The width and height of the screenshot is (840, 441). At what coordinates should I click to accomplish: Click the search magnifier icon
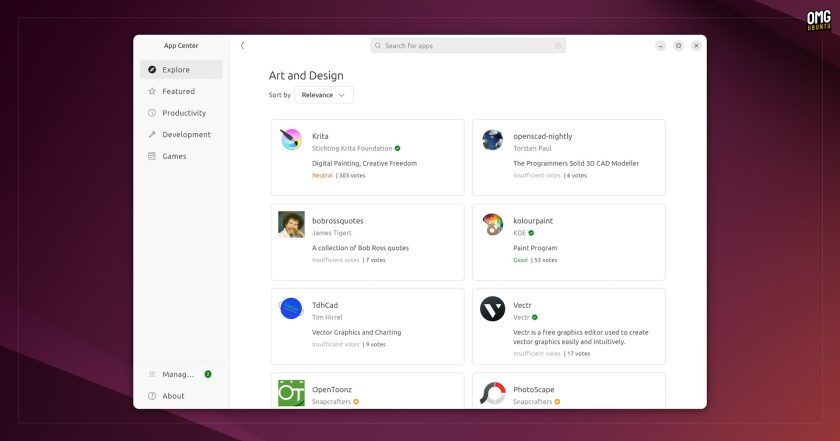378,46
